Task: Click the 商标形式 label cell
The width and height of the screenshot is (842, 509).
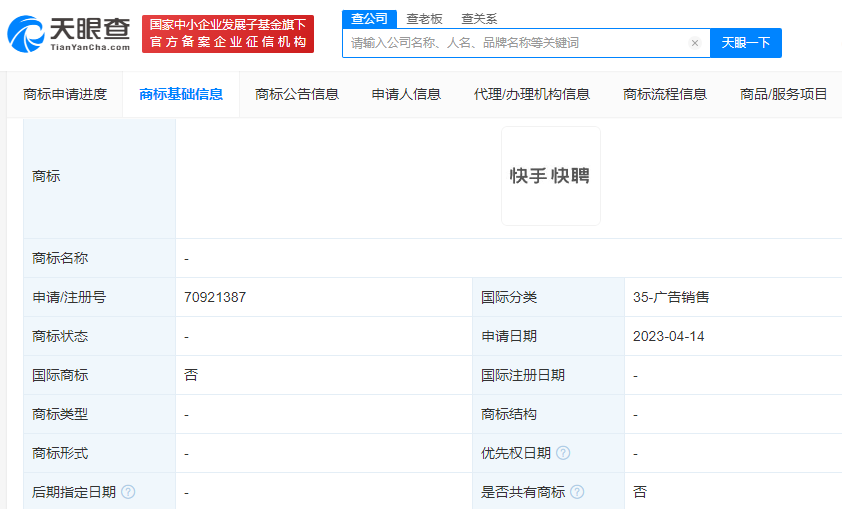Action: pos(100,453)
